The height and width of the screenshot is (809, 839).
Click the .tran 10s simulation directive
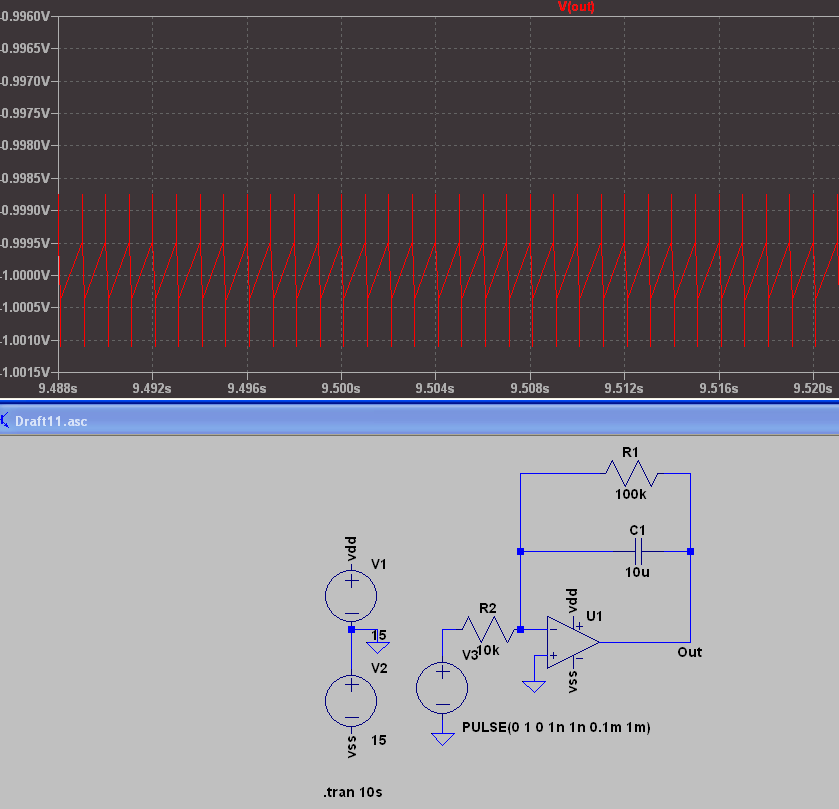[353, 792]
